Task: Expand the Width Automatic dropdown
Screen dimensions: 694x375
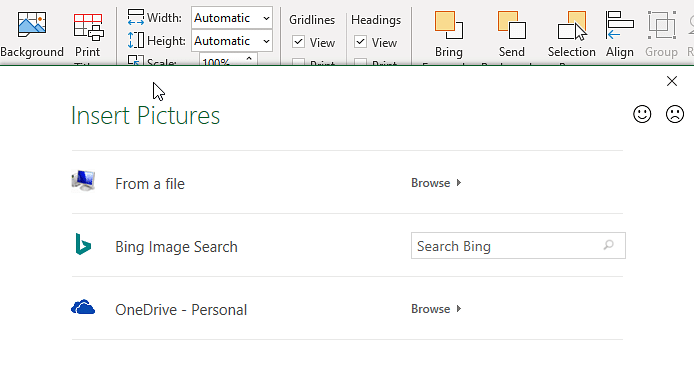Action: [x=266, y=18]
